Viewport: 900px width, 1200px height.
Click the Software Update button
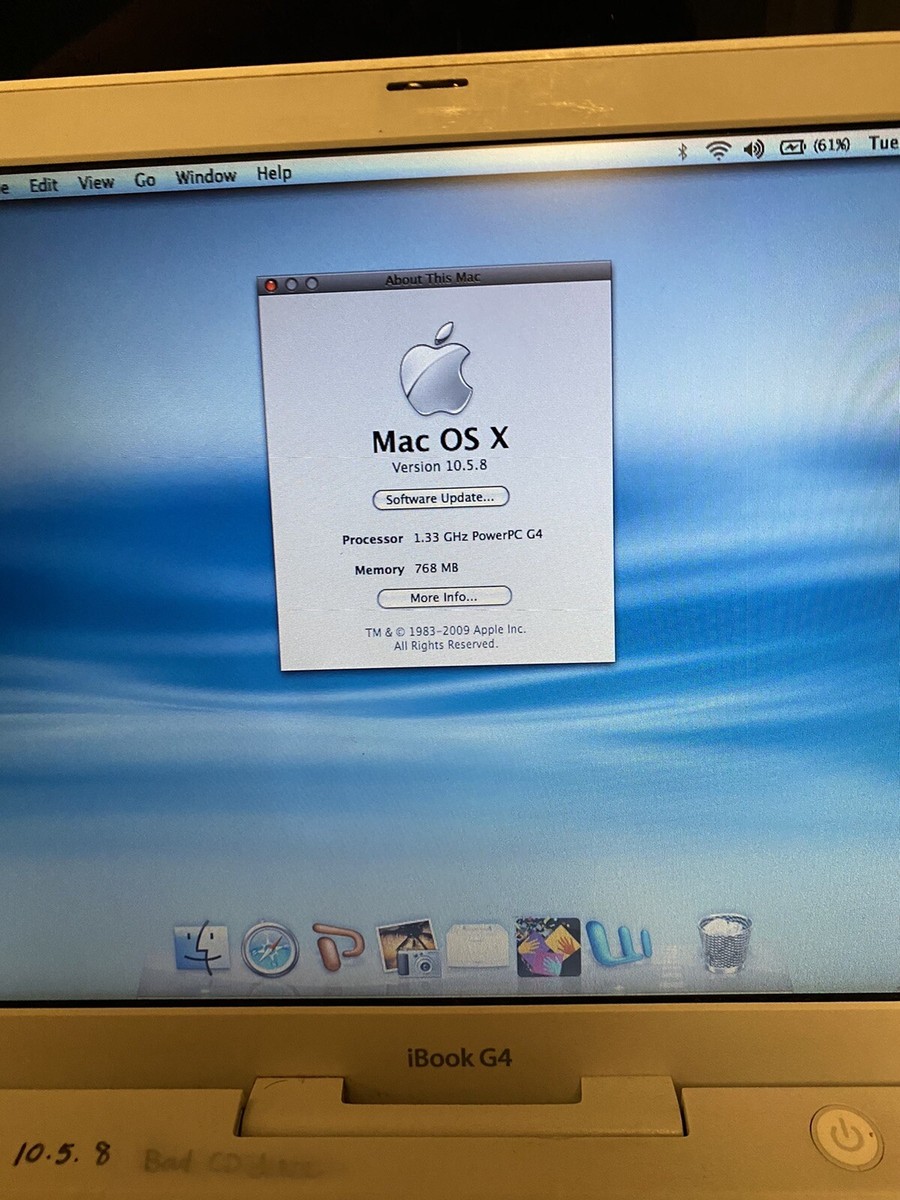coord(441,498)
